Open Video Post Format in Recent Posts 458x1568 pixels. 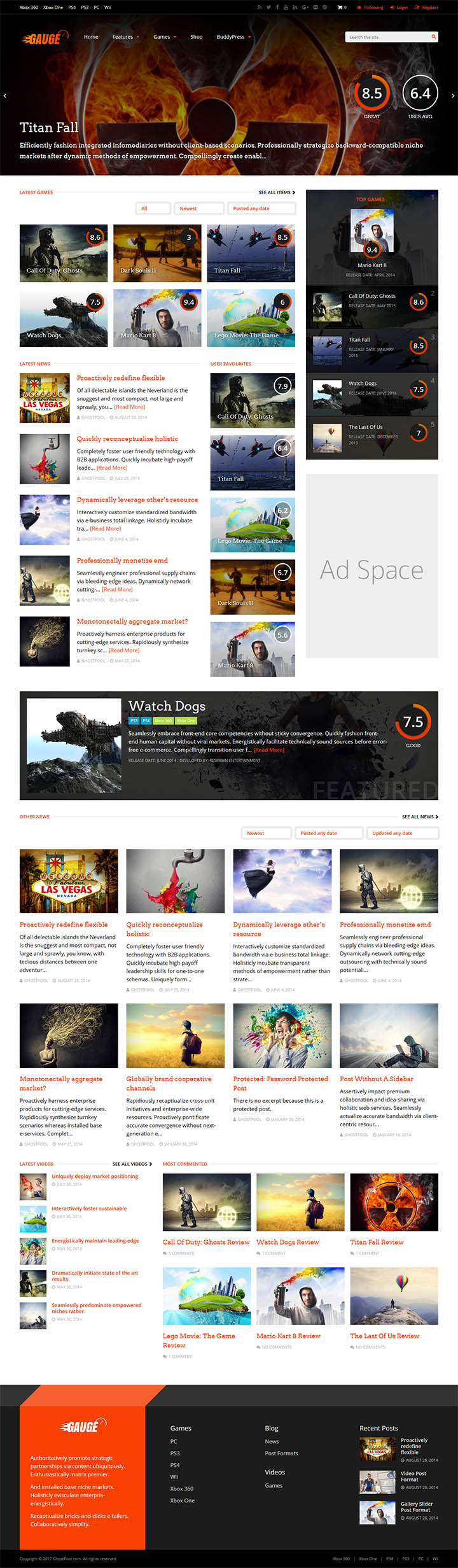[413, 1476]
